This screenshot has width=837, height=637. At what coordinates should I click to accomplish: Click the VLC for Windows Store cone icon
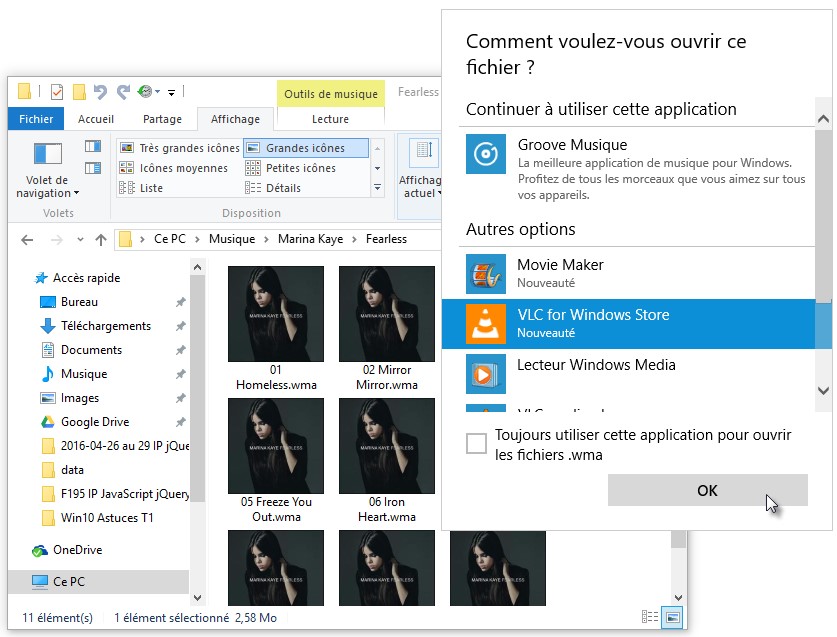(x=485, y=324)
